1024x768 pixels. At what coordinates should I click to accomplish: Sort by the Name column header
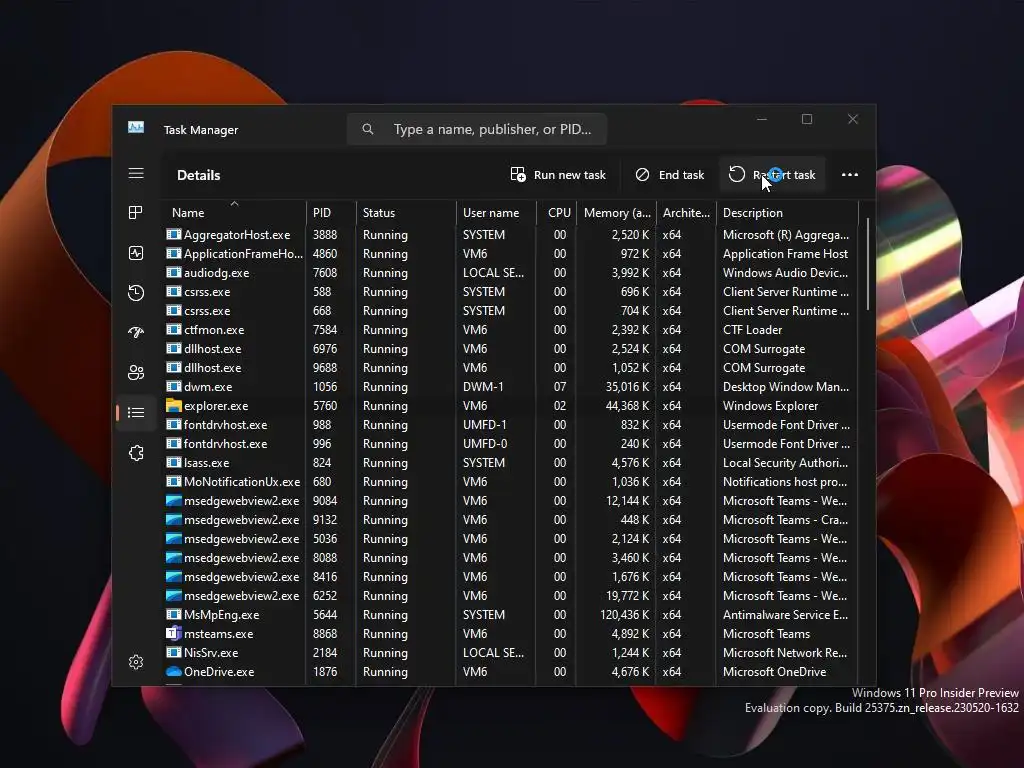(x=234, y=212)
